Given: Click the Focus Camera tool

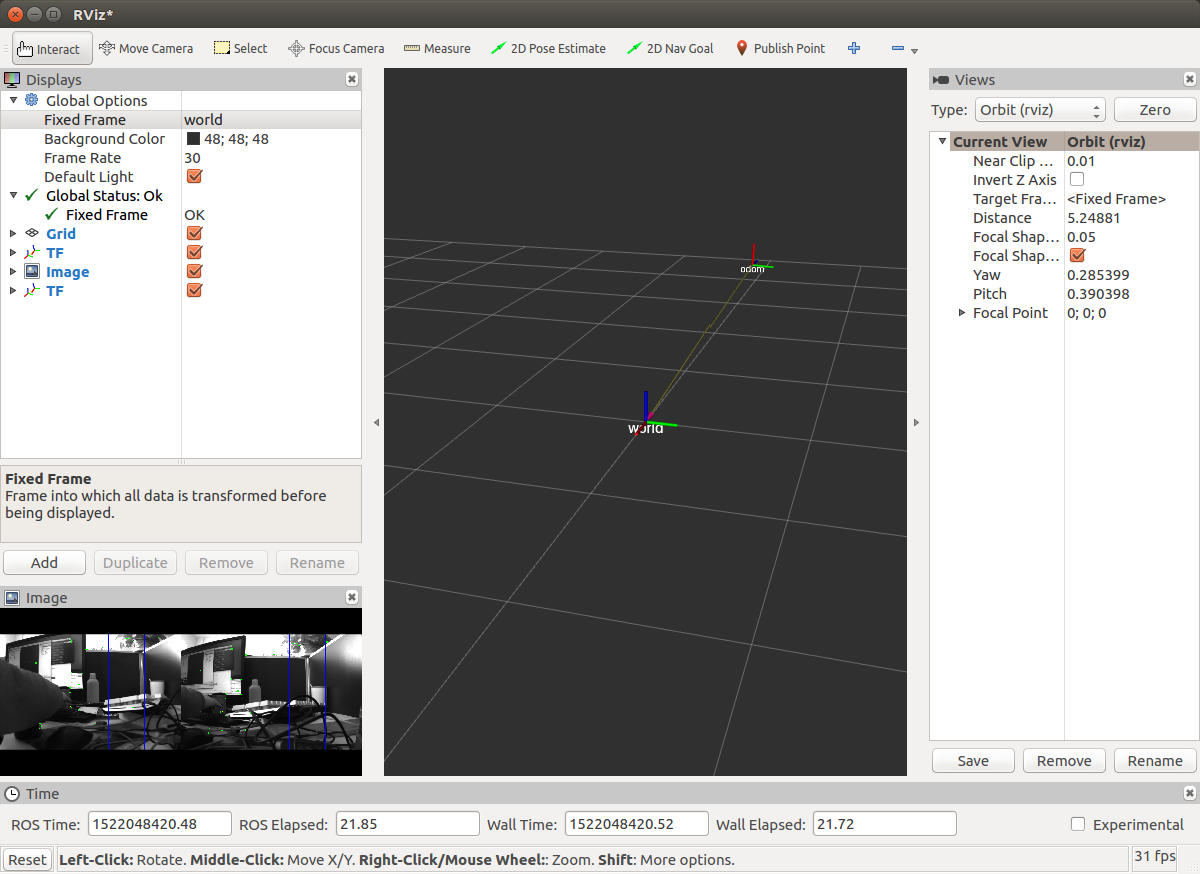Looking at the screenshot, I should pyautogui.click(x=335, y=47).
